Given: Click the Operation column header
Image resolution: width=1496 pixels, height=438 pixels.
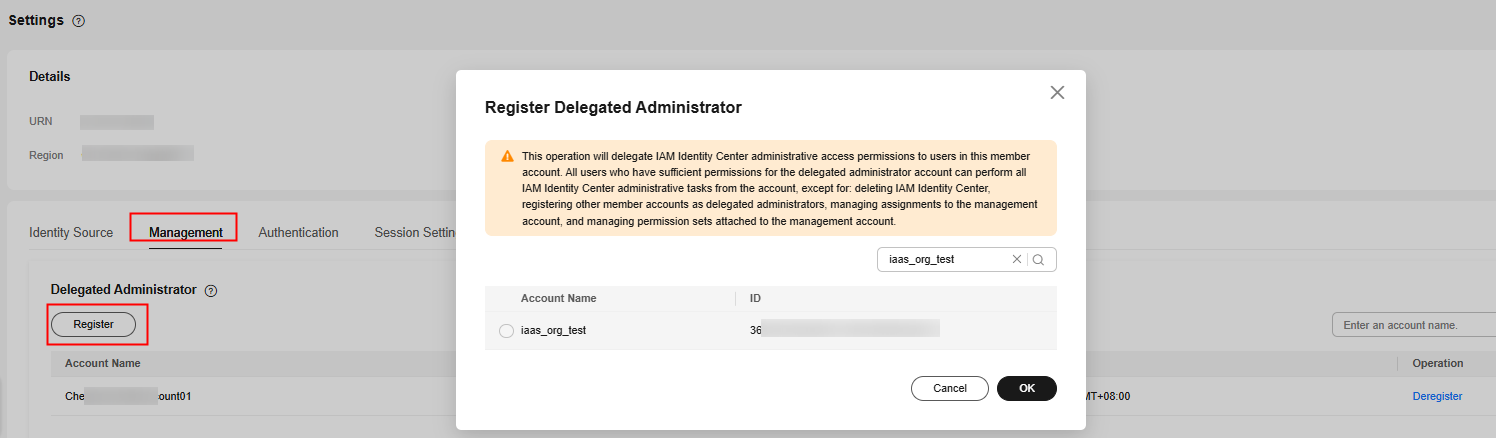Looking at the screenshot, I should click(x=1438, y=363).
